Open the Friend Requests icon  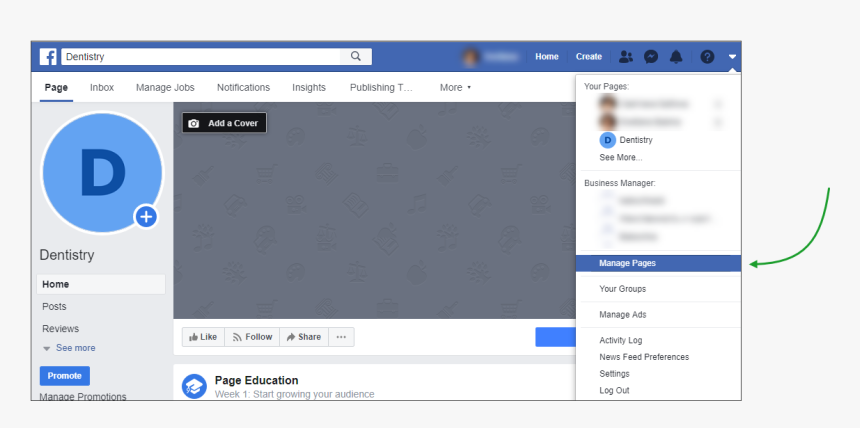[626, 57]
